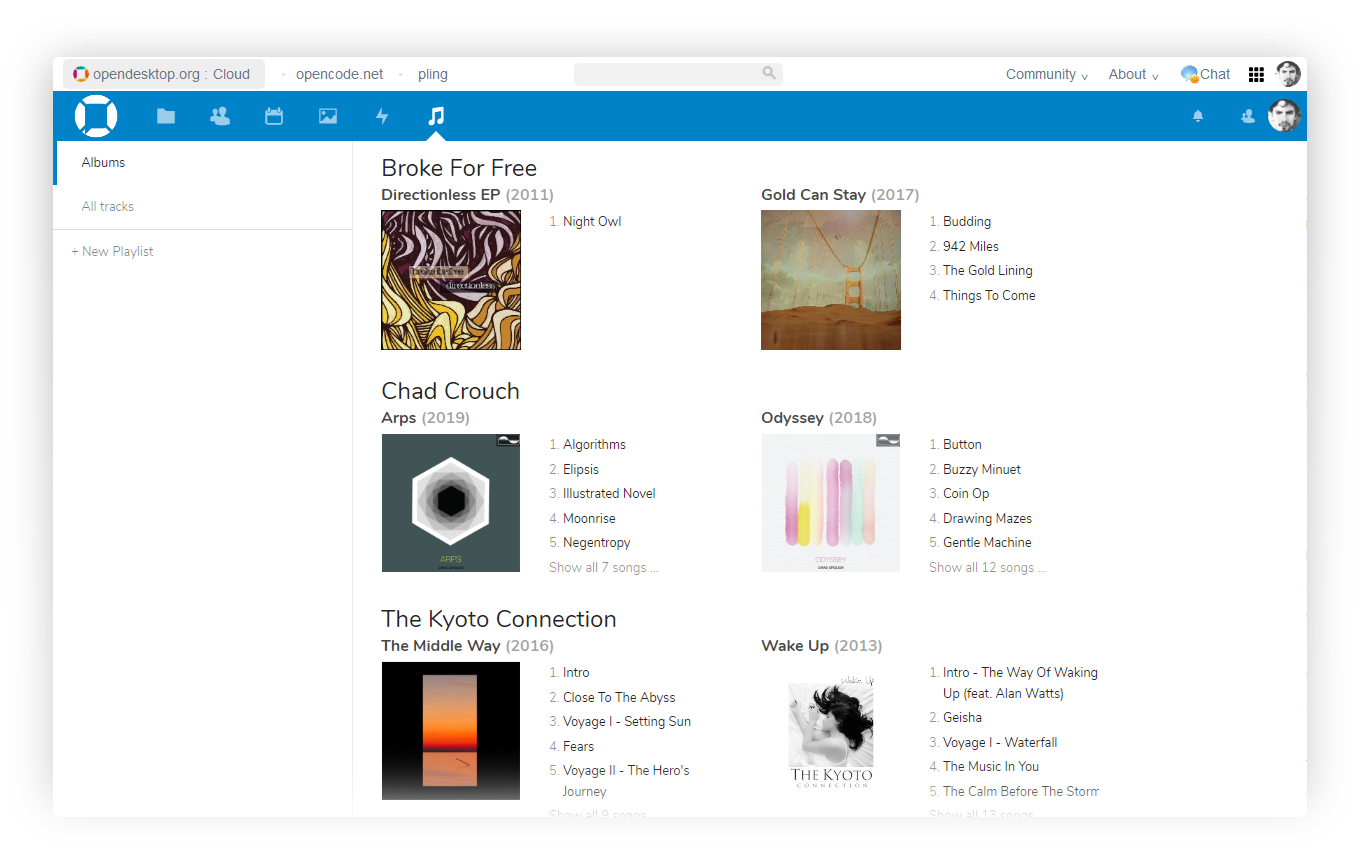Play the track Negentropy
Screen dimensions: 1360x860
(x=597, y=543)
